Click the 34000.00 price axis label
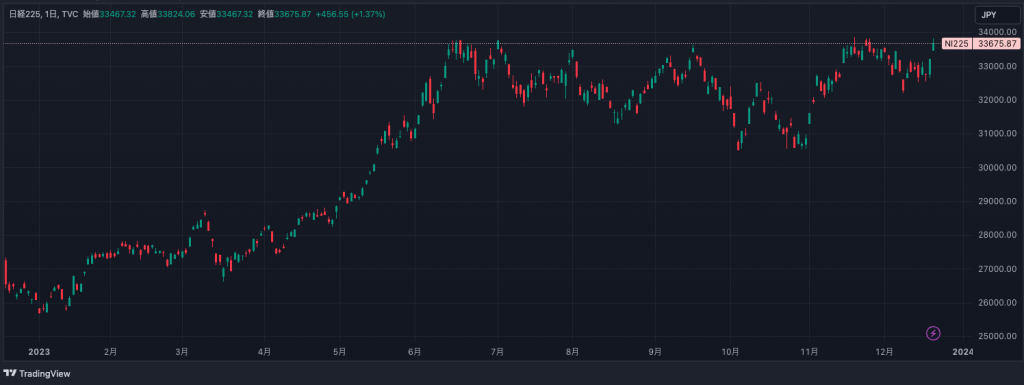This screenshot has height=385, width=1024. (x=997, y=32)
